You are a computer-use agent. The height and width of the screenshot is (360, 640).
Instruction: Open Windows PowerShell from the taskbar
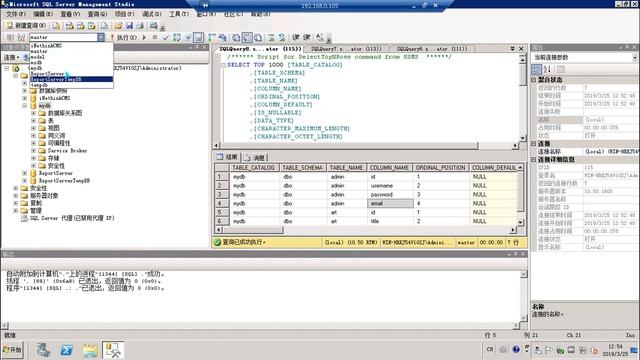click(x=67, y=350)
